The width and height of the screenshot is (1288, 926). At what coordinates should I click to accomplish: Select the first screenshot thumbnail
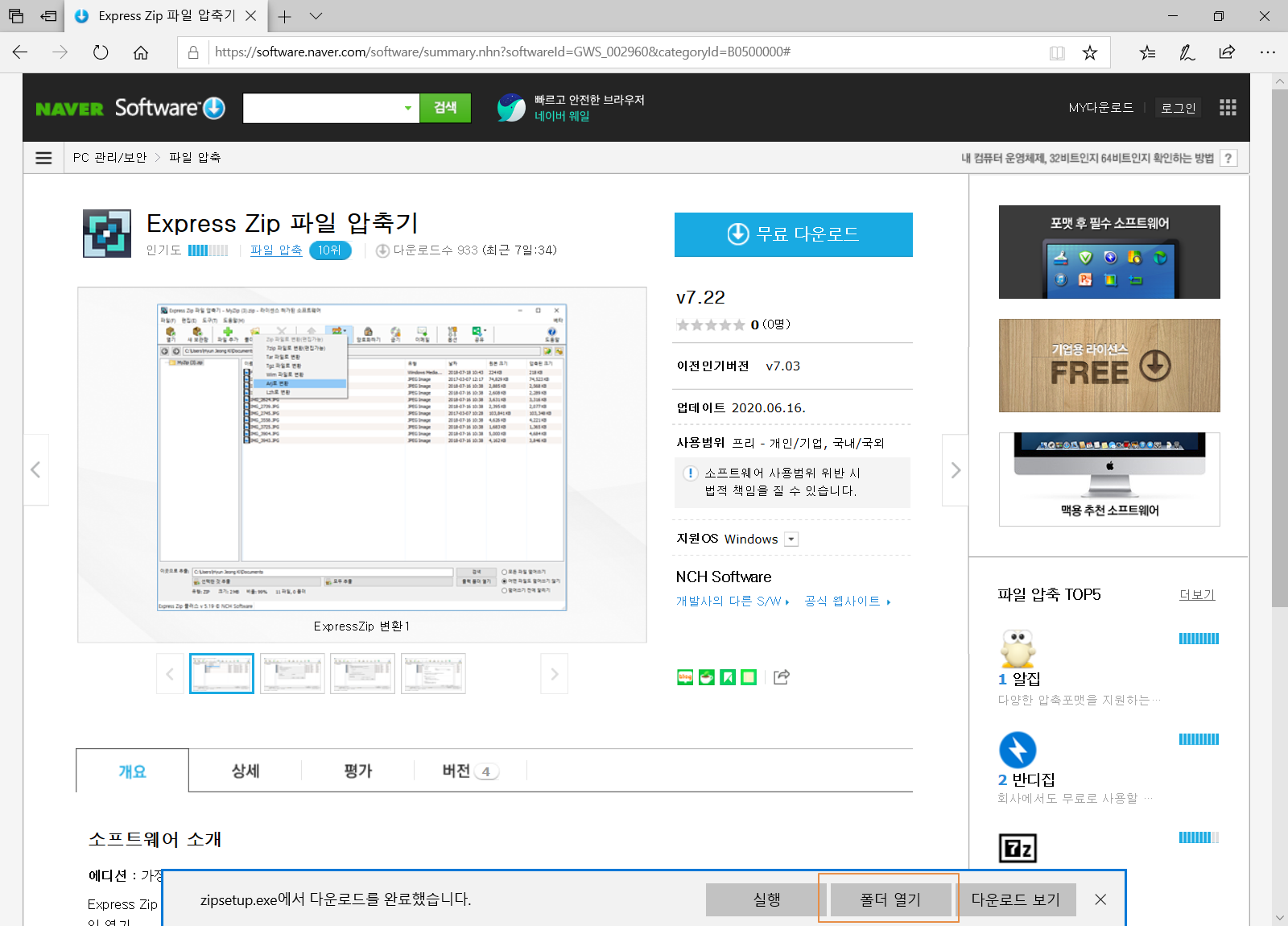pos(221,674)
